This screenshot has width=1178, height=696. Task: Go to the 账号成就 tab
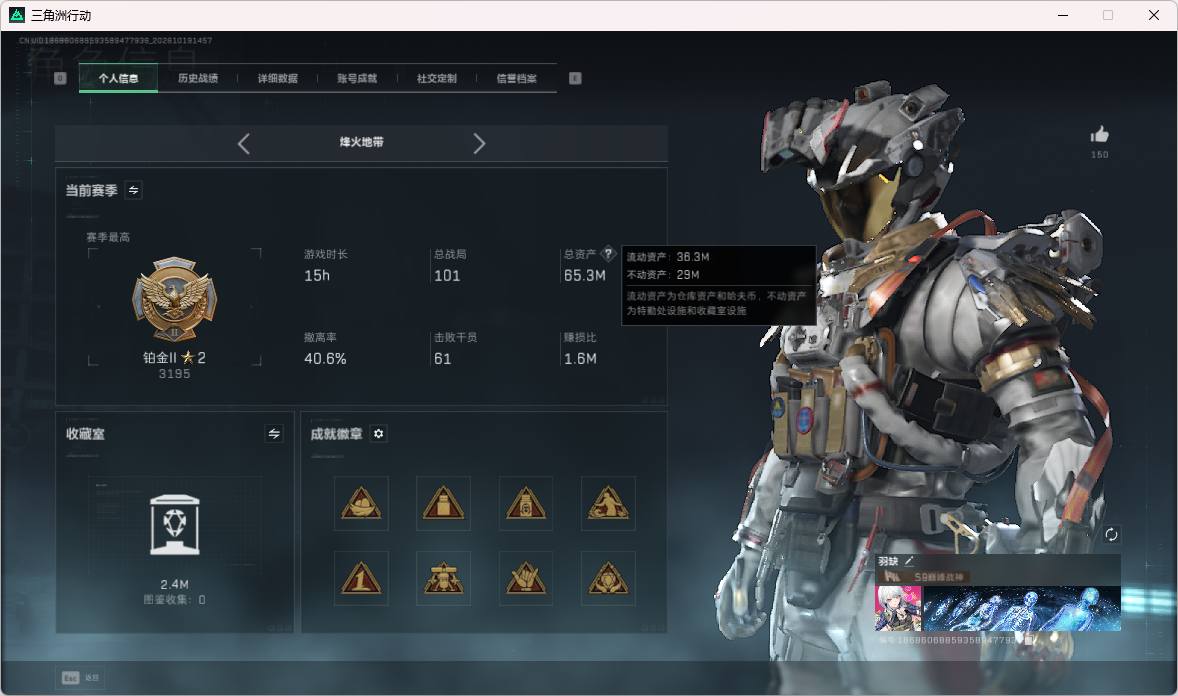(357, 78)
